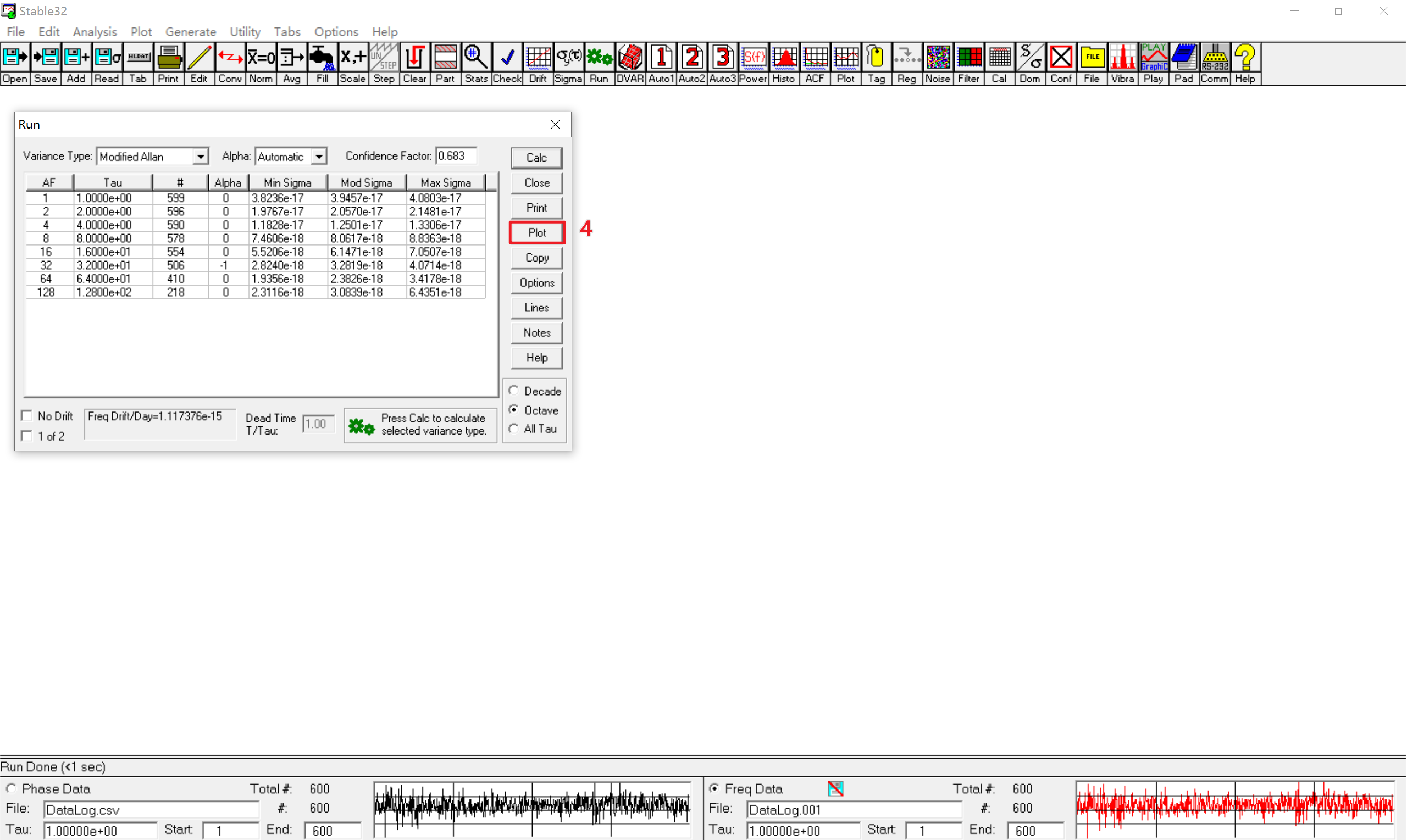Select the Decade radio button
This screenshot has width=1407, height=840.
(x=513, y=391)
